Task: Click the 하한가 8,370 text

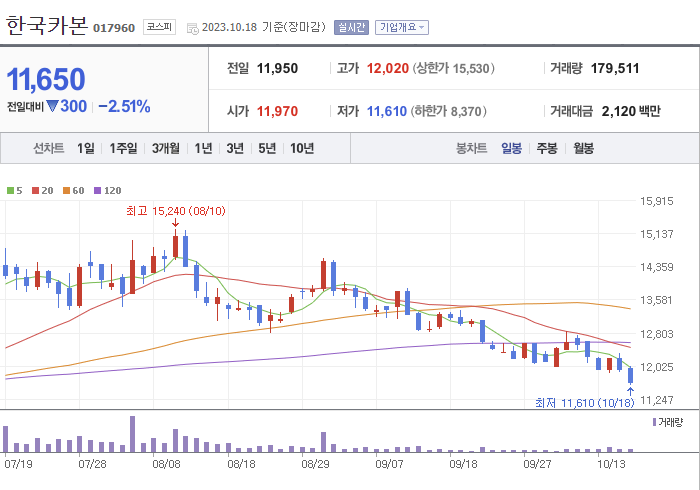Action: (449, 111)
